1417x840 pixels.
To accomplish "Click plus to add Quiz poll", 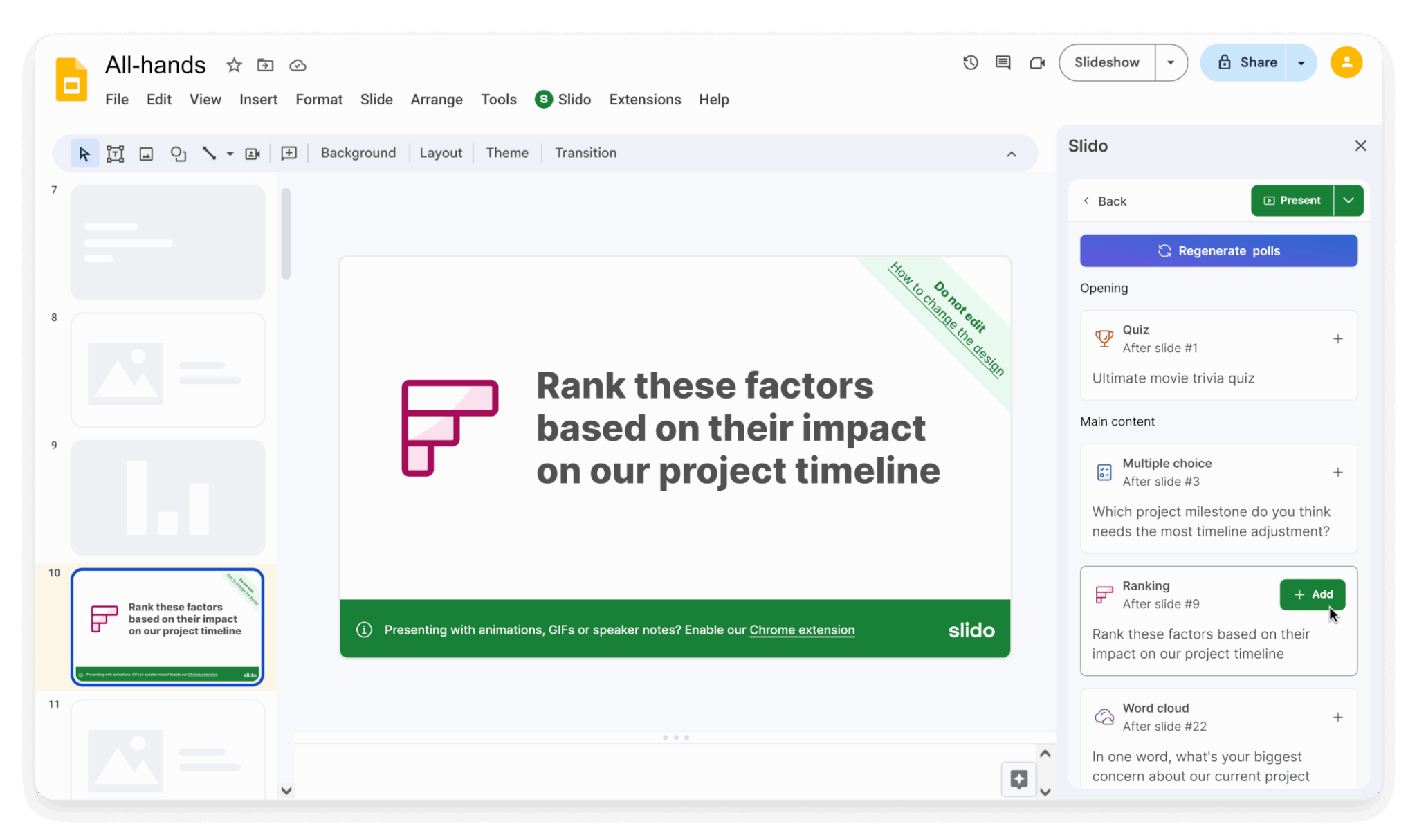I will point(1337,339).
